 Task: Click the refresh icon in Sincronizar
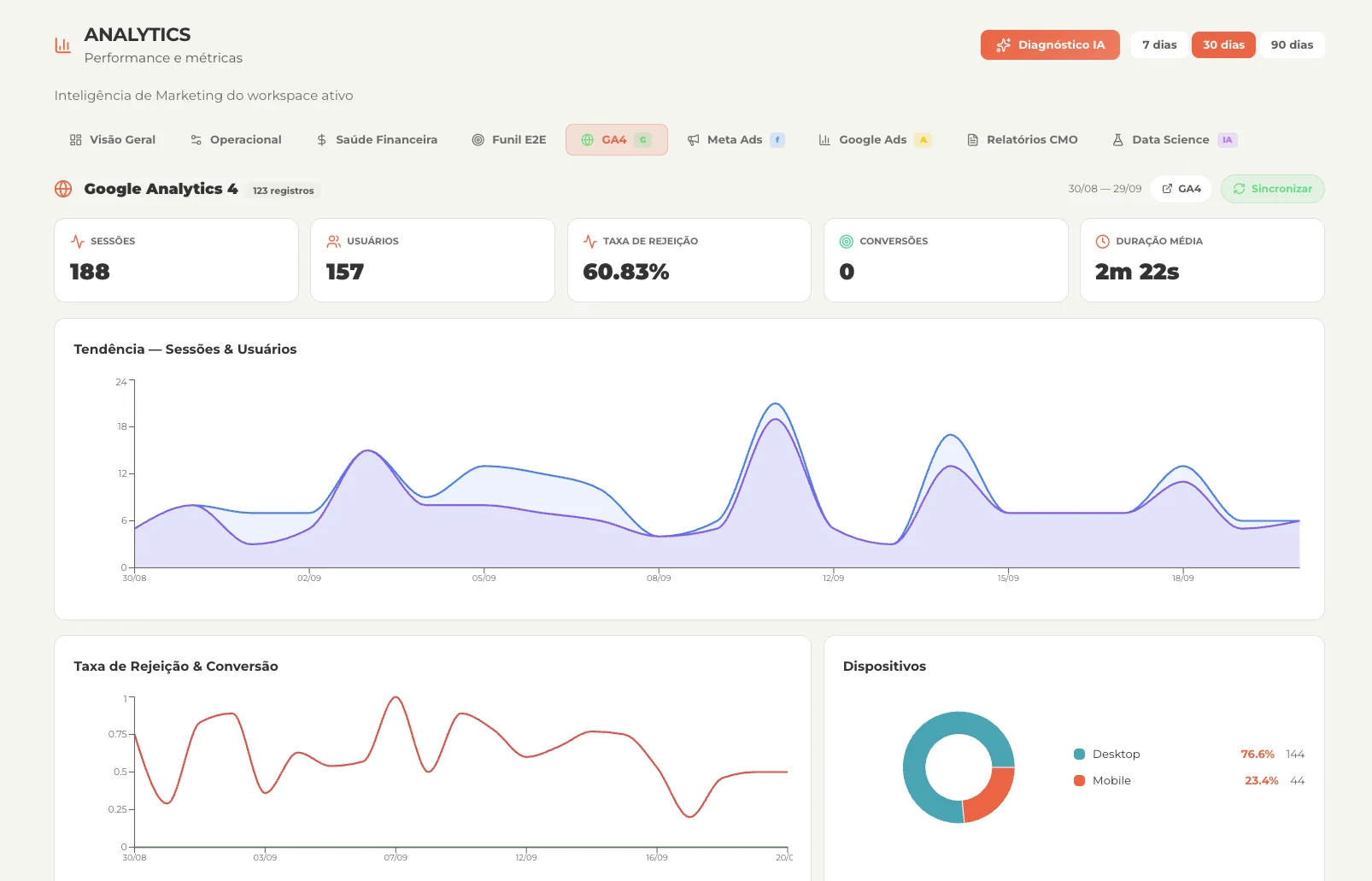(x=1239, y=189)
